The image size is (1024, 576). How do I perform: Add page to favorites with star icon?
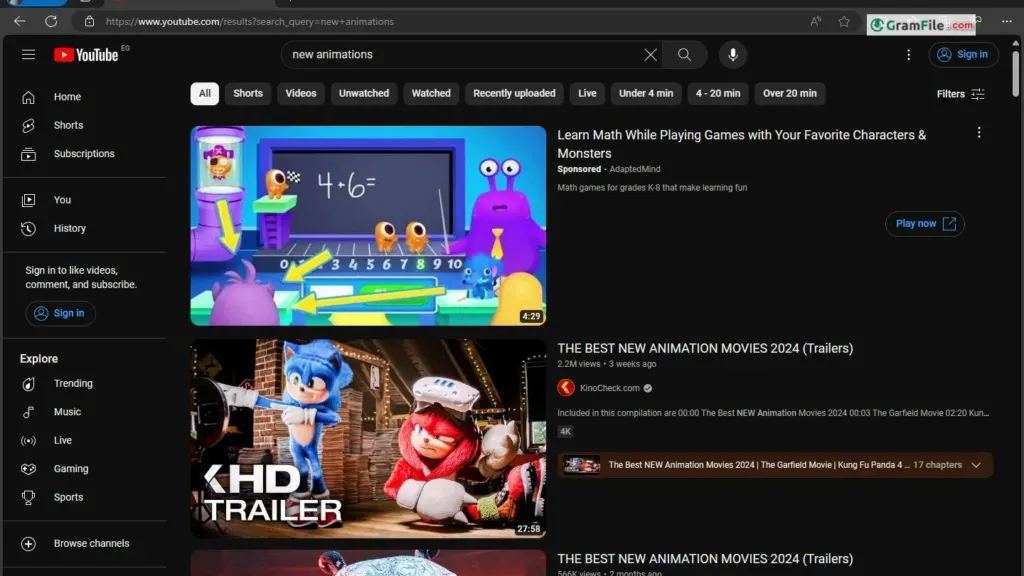pyautogui.click(x=844, y=22)
